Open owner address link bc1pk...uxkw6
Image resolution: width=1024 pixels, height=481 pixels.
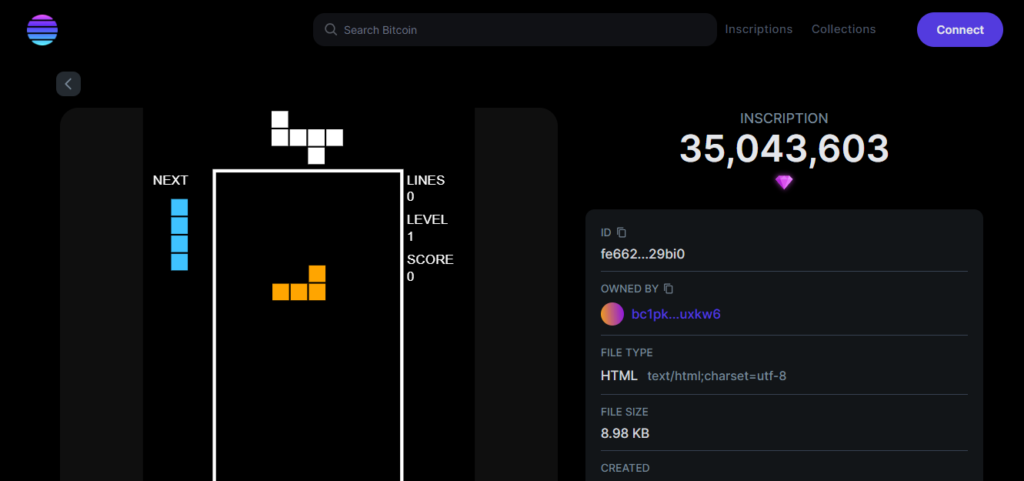coord(676,314)
